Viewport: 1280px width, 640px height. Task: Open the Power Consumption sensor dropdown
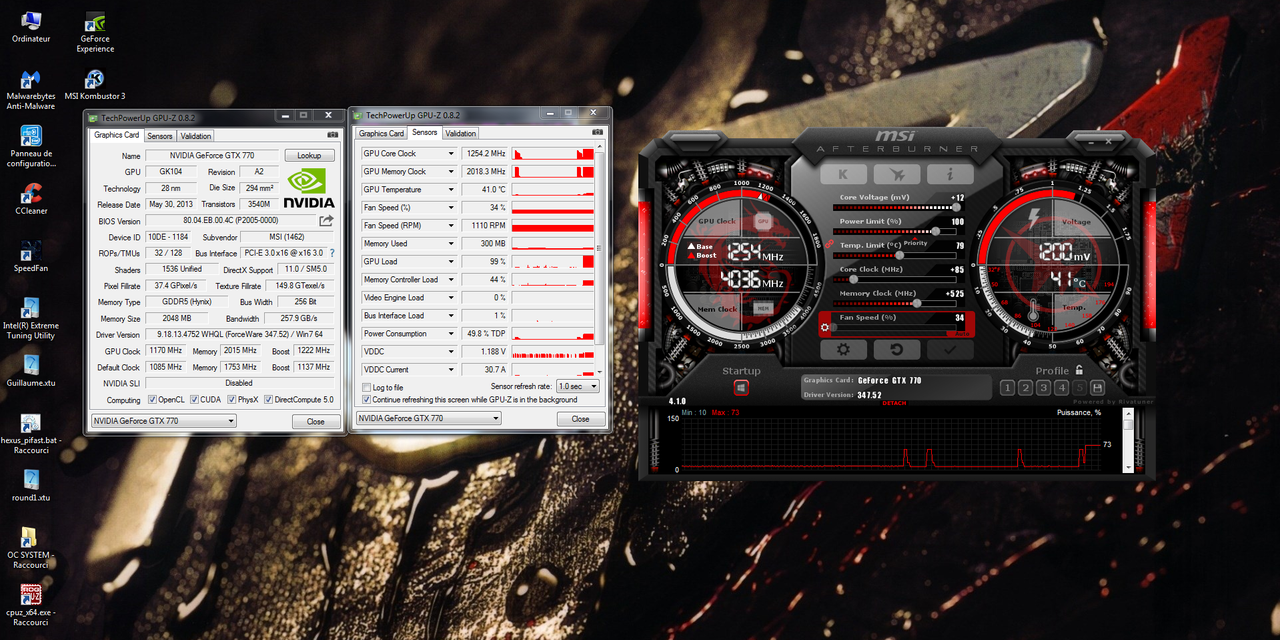coord(451,333)
